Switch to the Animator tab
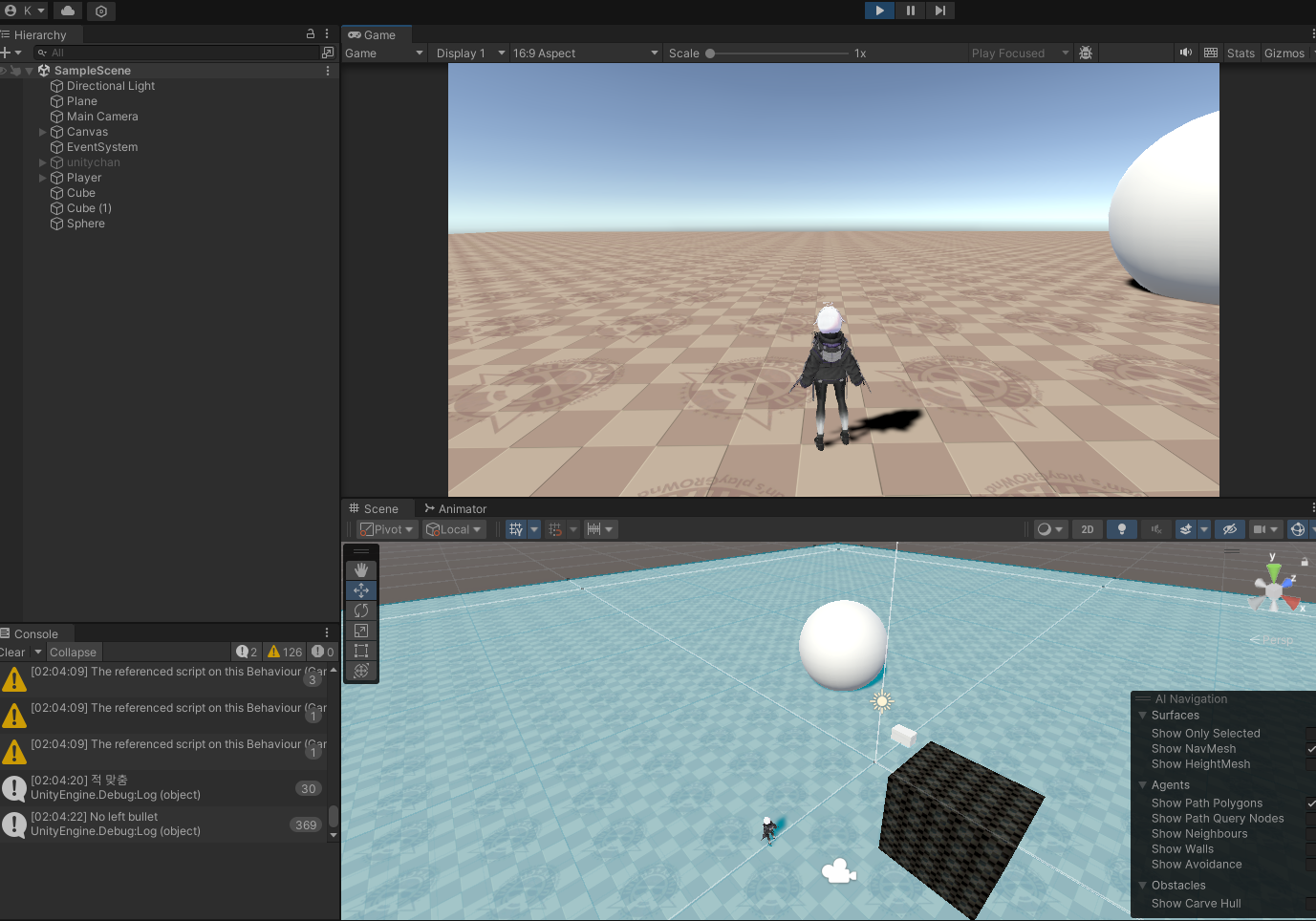1316x921 pixels. [455, 509]
